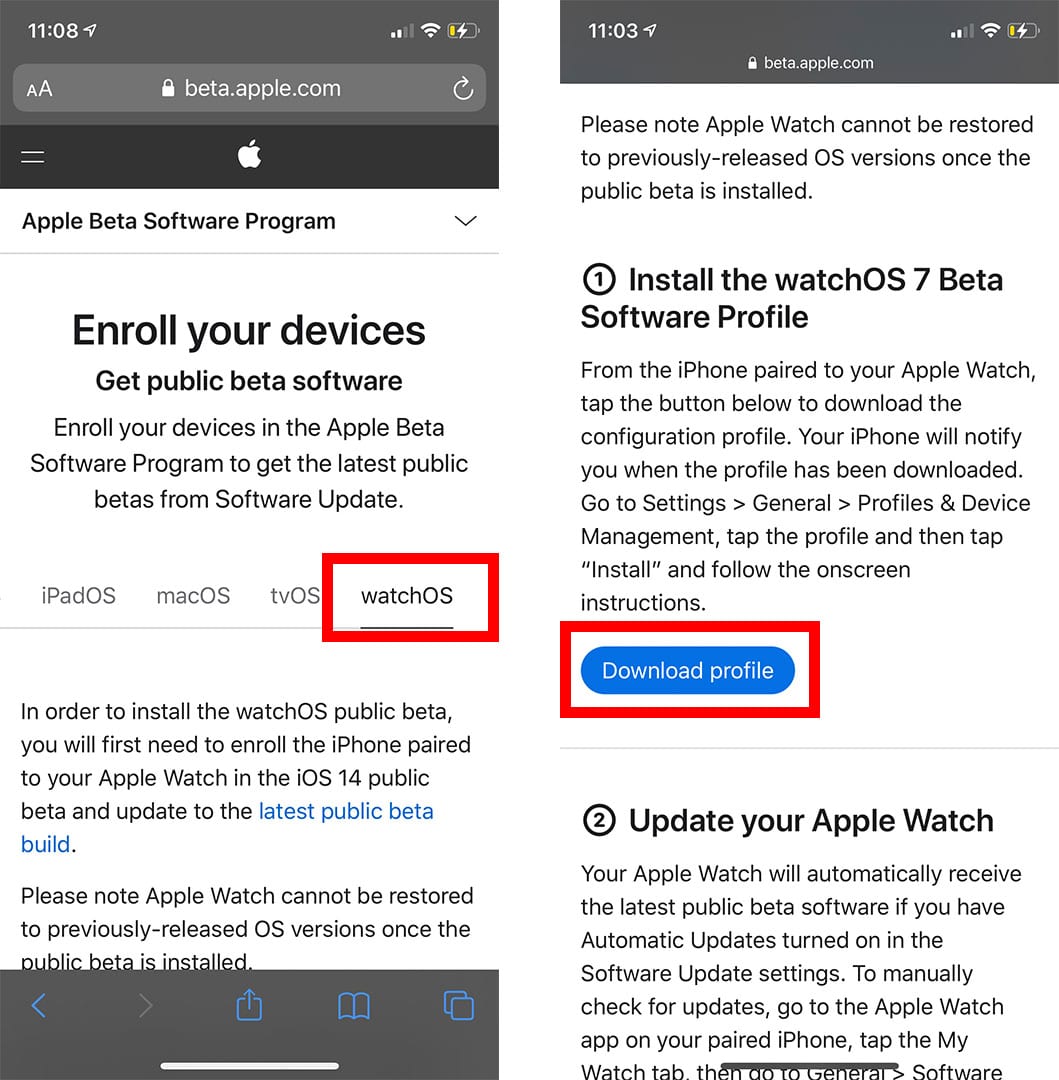Viewport: 1059px width, 1080px height.
Task: Reload the page with refresh icon
Action: [x=463, y=88]
